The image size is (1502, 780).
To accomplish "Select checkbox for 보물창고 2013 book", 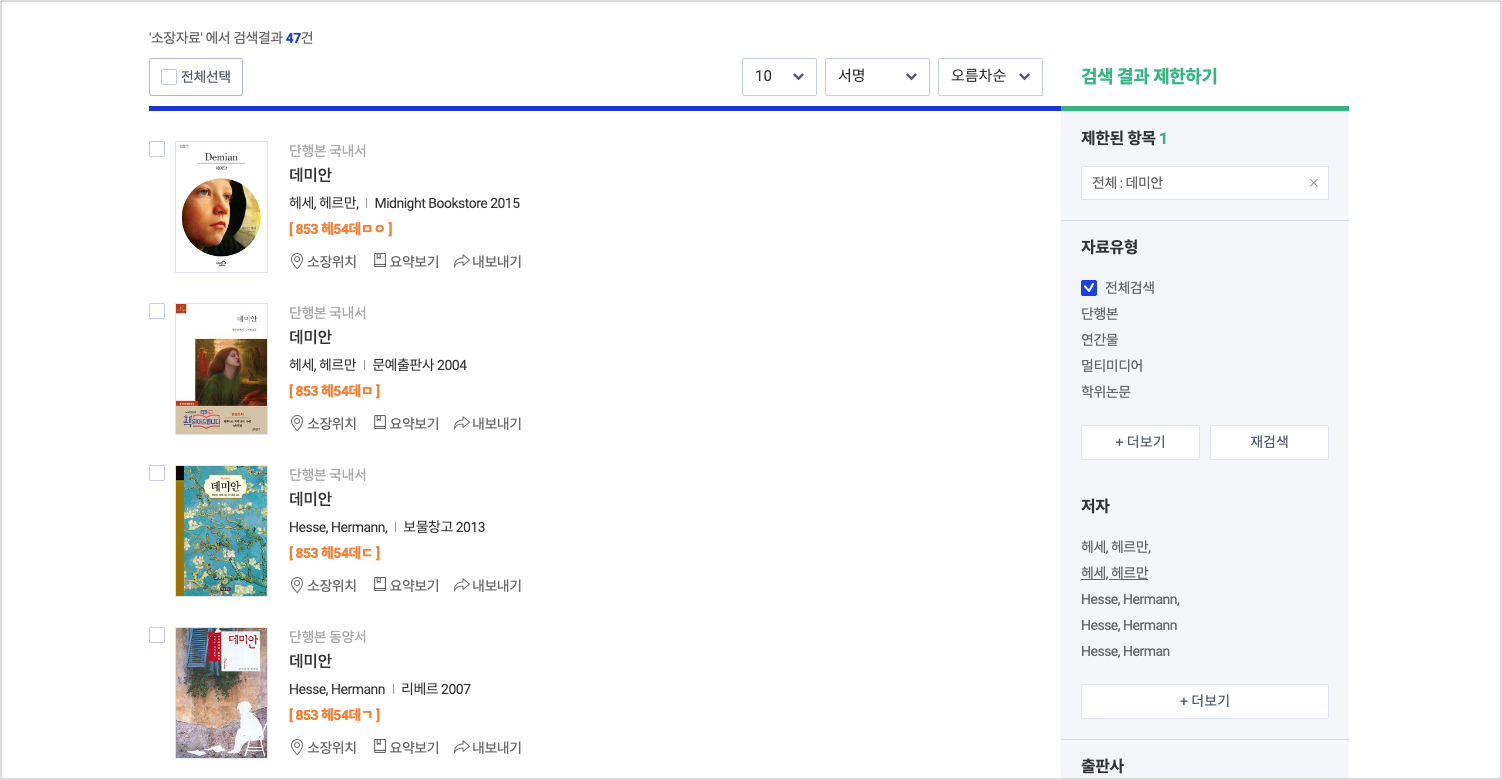I will [157, 473].
